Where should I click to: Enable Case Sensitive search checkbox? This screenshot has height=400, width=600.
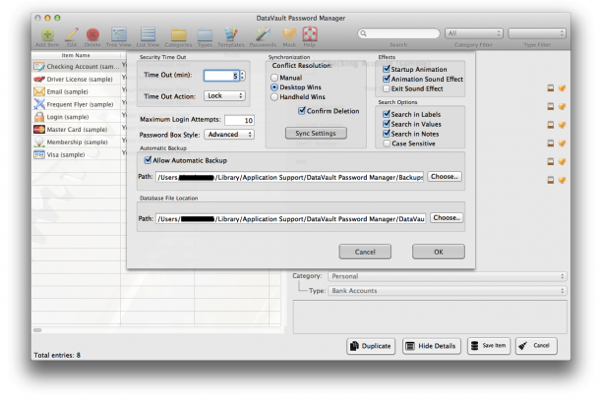click(x=386, y=144)
